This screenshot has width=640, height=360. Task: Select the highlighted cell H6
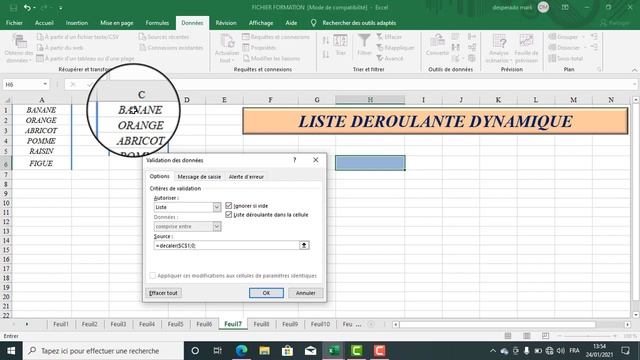(x=370, y=163)
